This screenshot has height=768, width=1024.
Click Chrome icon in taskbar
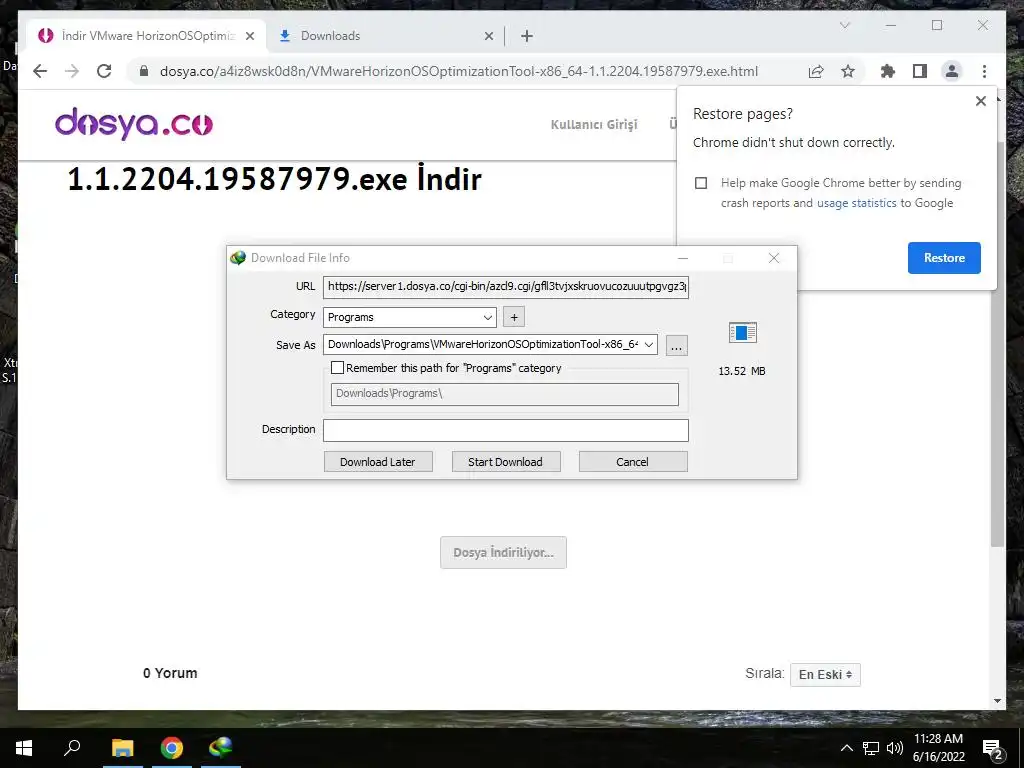coord(172,748)
